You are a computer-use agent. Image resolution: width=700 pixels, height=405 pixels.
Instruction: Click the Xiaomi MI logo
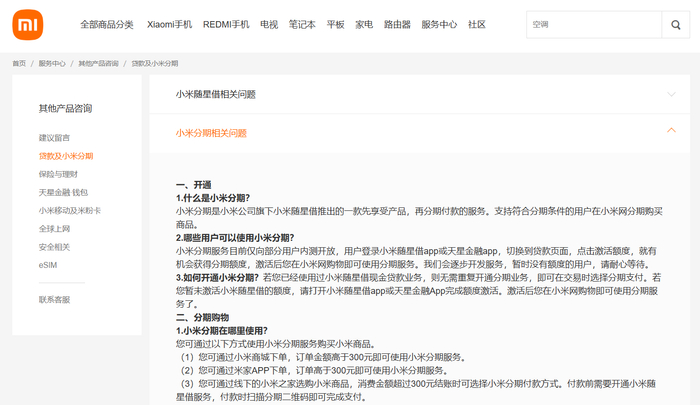click(x=28, y=25)
